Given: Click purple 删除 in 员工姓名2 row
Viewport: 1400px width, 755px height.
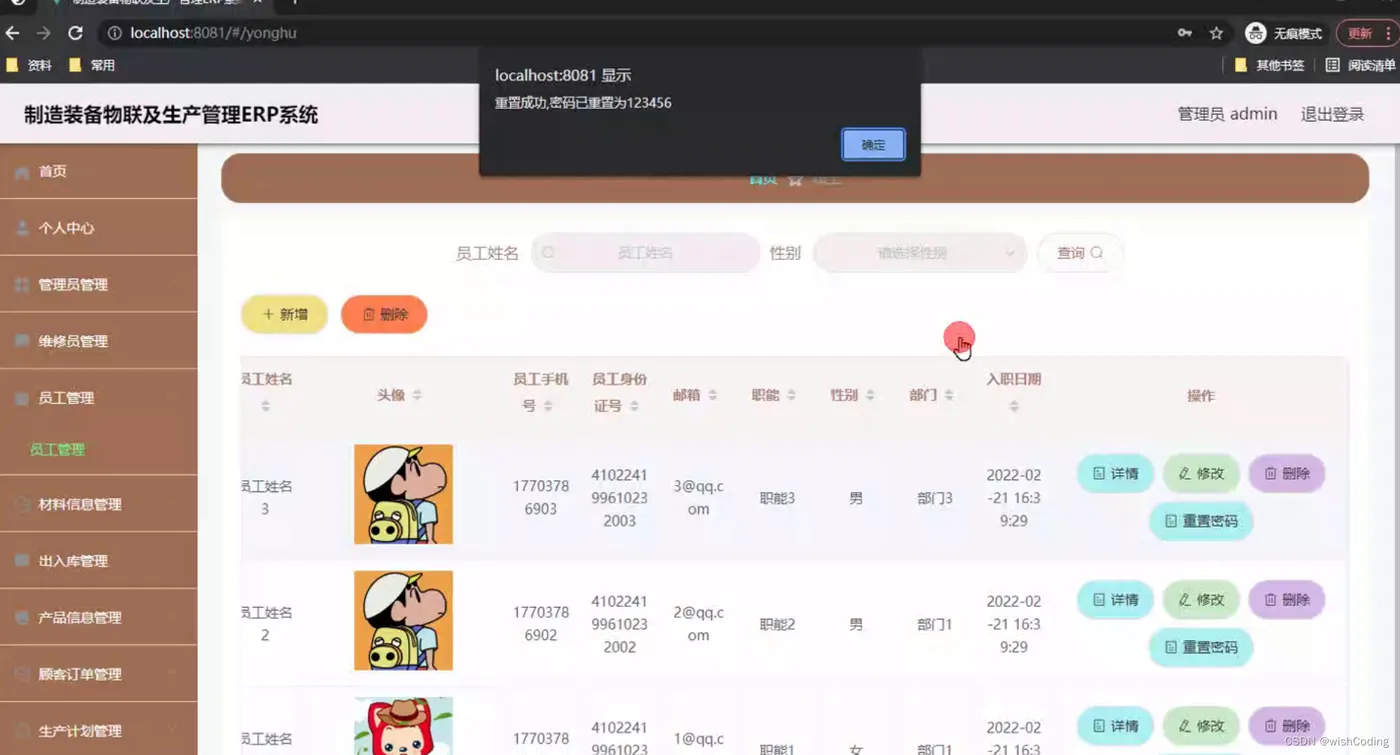Looking at the screenshot, I should (1287, 599).
